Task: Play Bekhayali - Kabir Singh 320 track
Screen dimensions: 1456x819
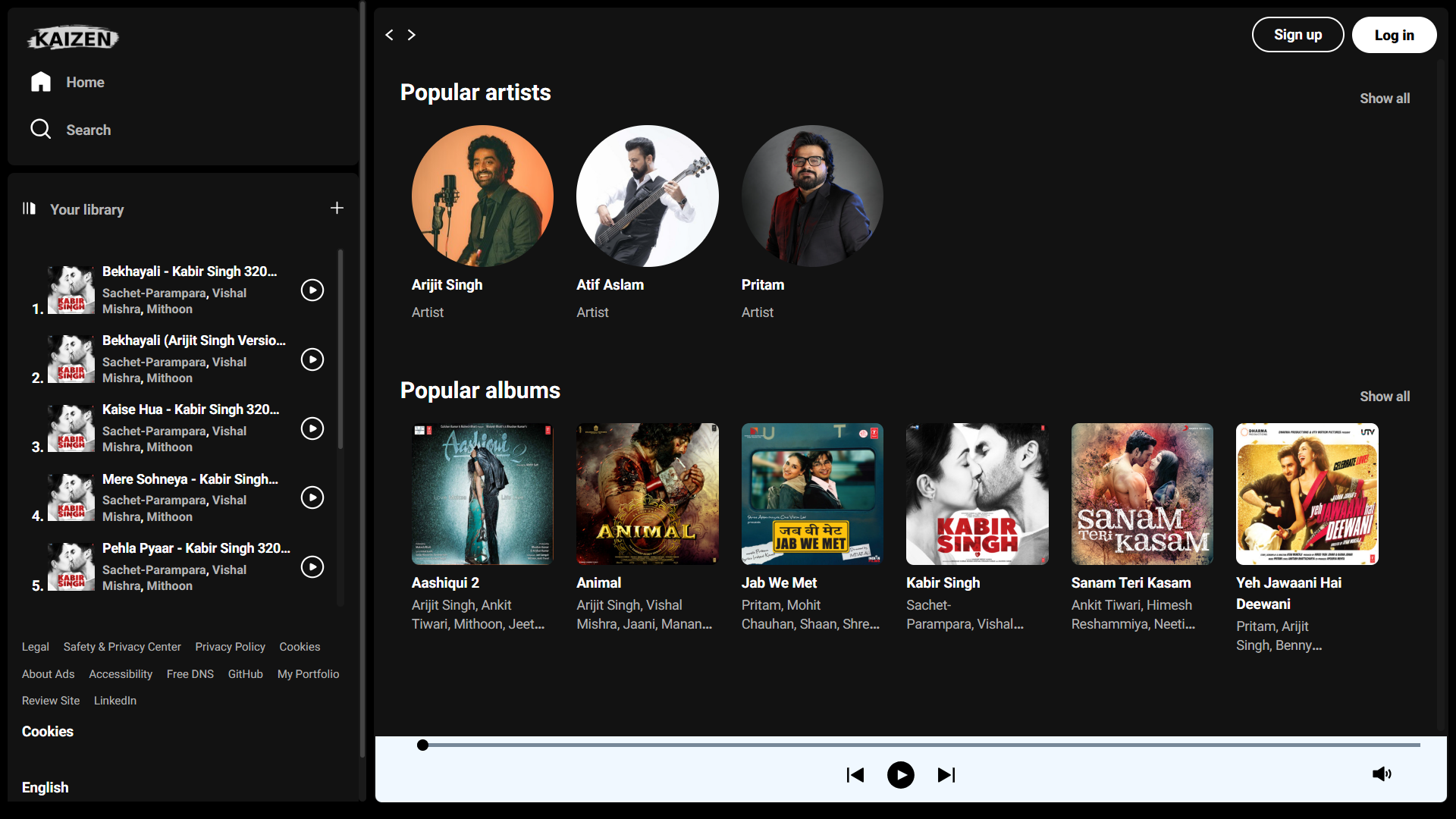Action: click(312, 290)
